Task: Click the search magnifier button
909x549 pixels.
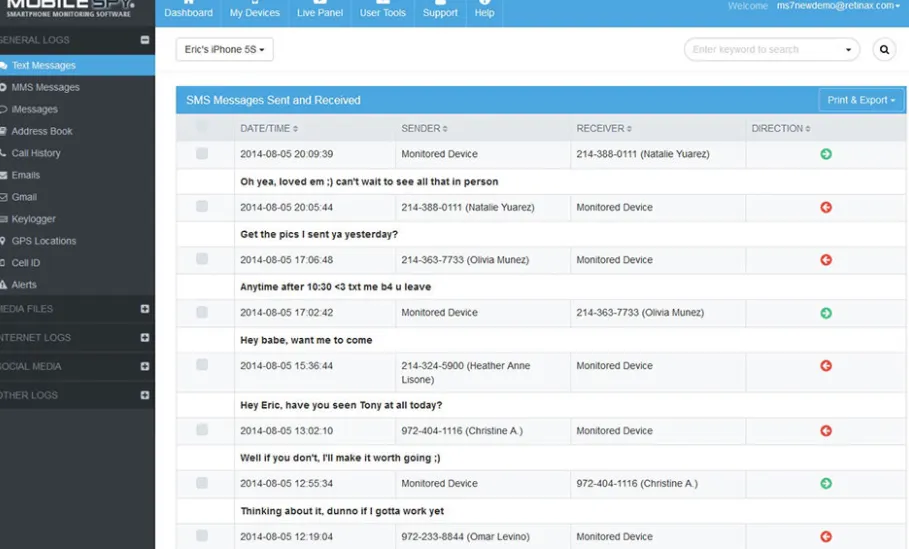Action: click(x=884, y=50)
